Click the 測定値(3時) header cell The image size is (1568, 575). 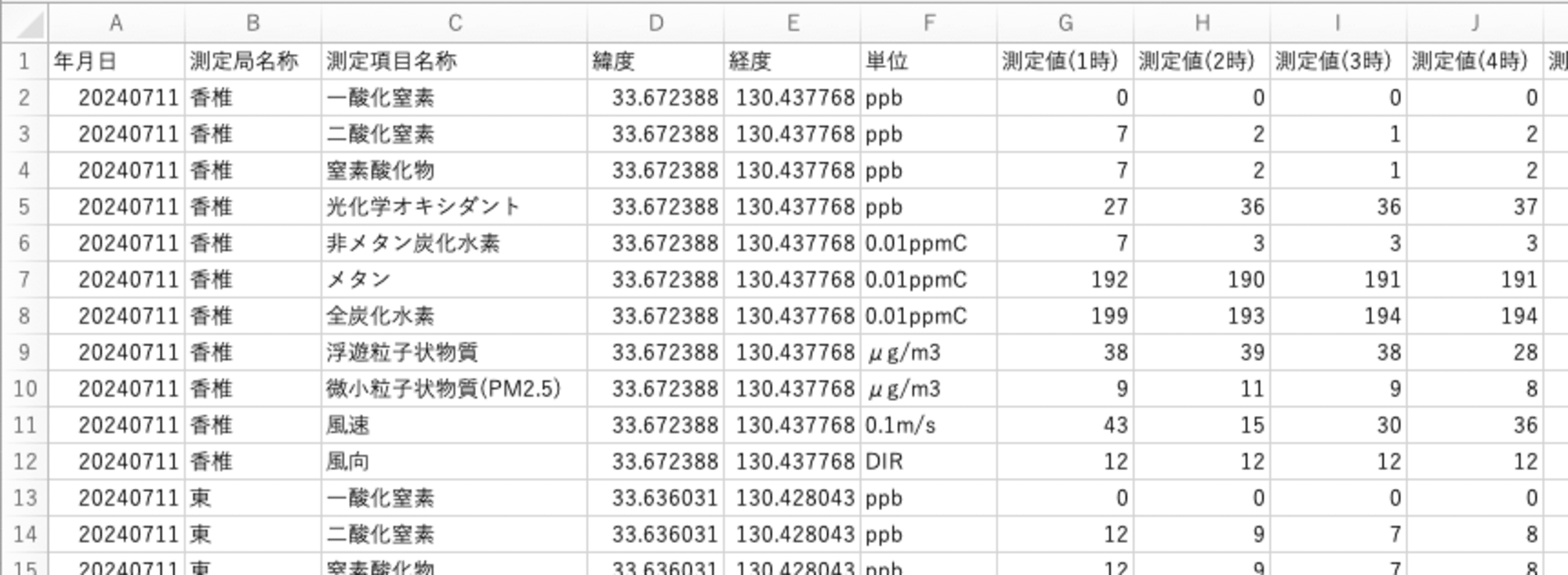pyautogui.click(x=1338, y=61)
